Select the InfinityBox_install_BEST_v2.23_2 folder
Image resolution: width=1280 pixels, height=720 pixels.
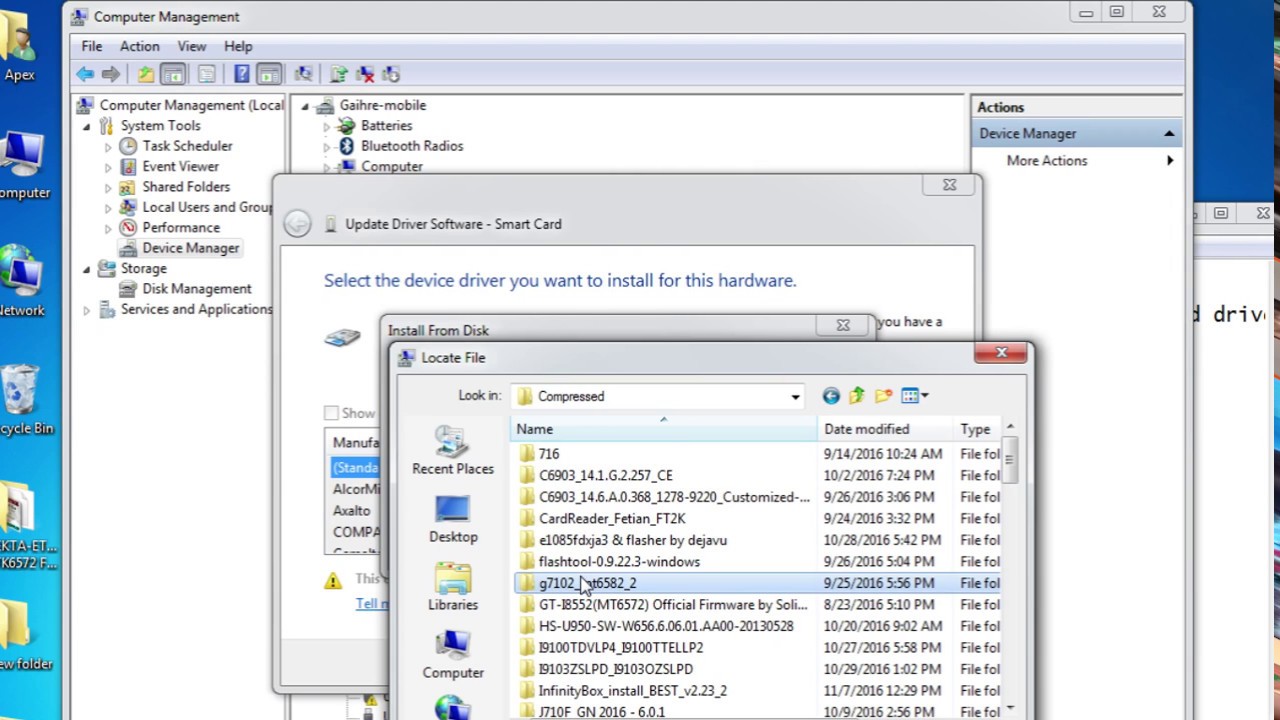tap(632, 691)
